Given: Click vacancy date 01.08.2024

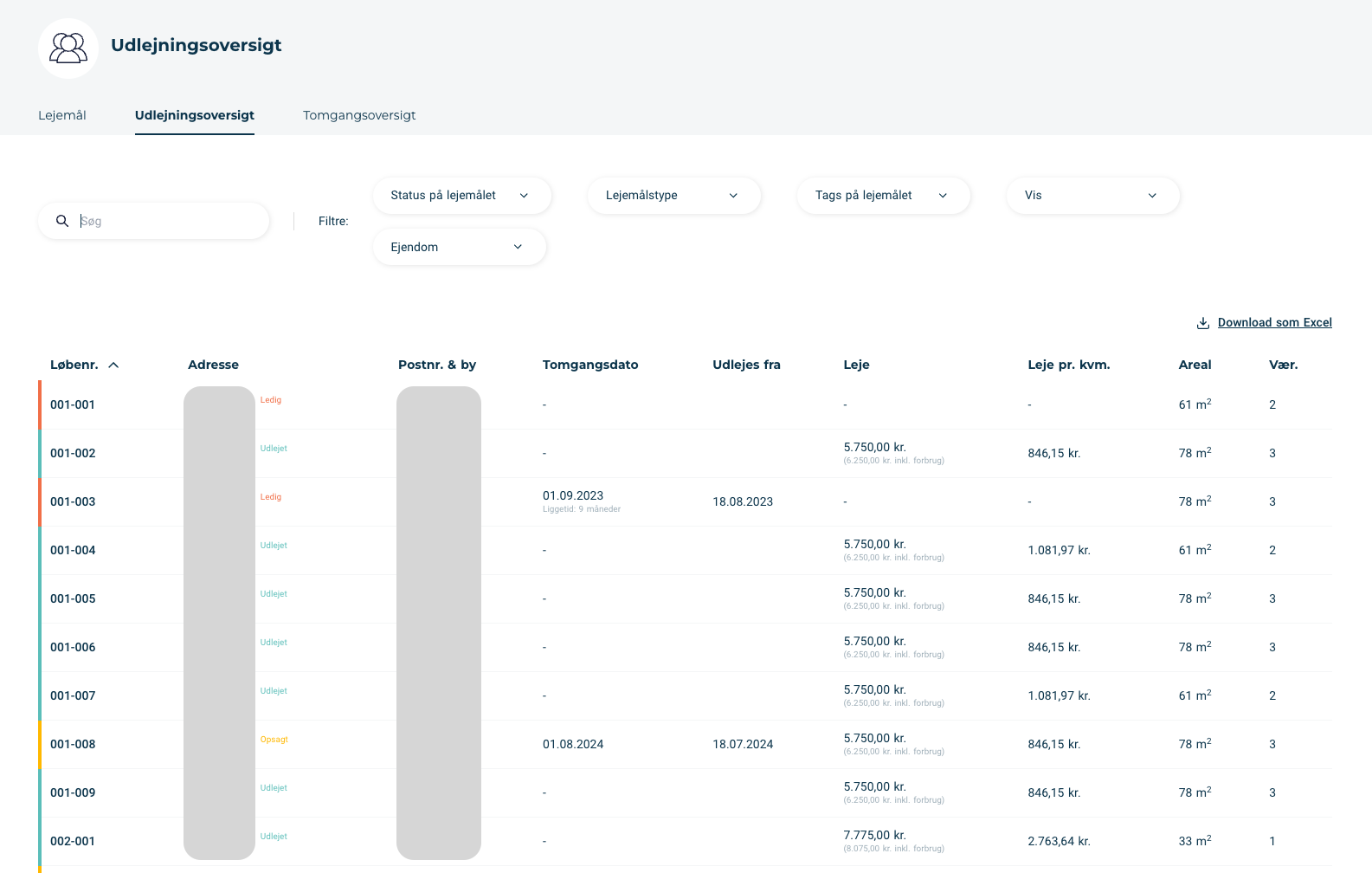Looking at the screenshot, I should 573,744.
